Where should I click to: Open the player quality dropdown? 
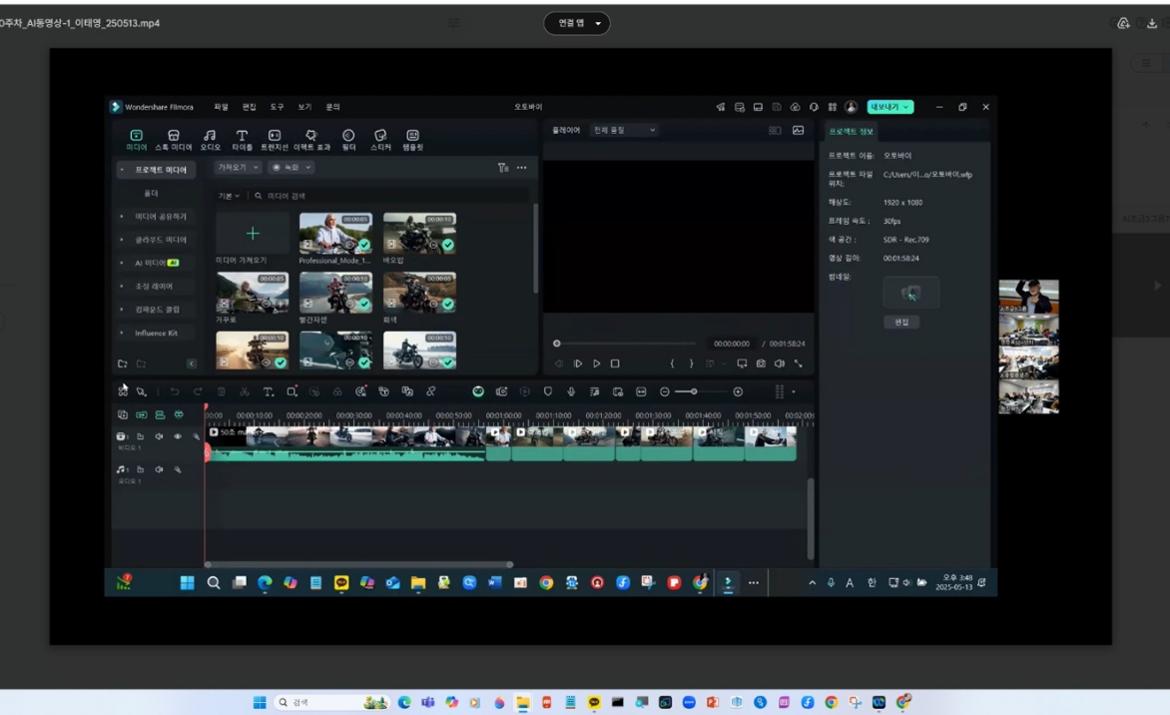tap(624, 130)
